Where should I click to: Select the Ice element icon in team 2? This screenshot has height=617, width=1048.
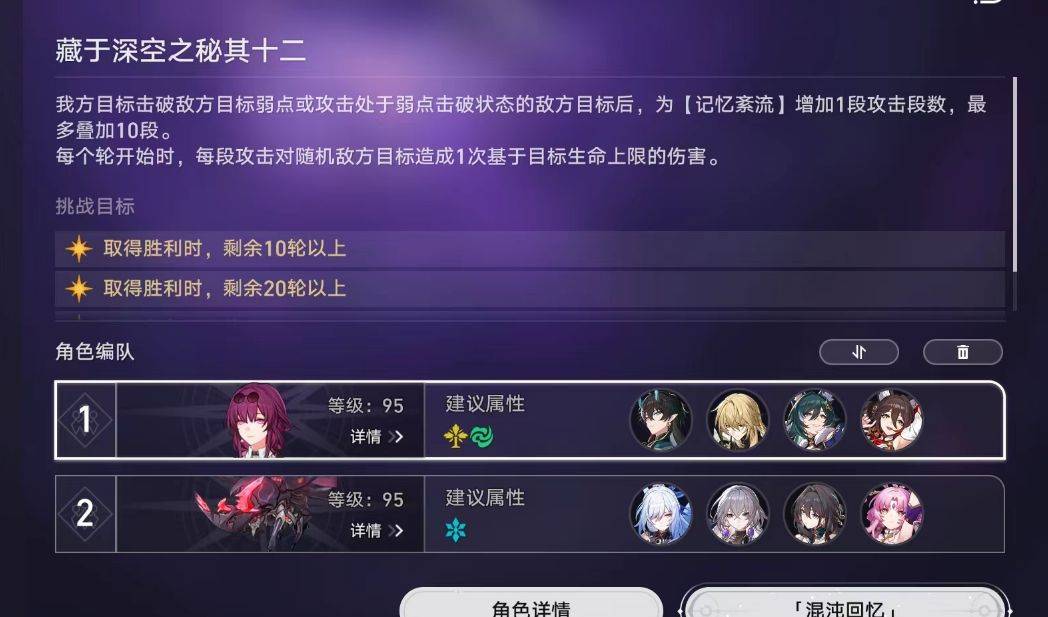click(456, 530)
